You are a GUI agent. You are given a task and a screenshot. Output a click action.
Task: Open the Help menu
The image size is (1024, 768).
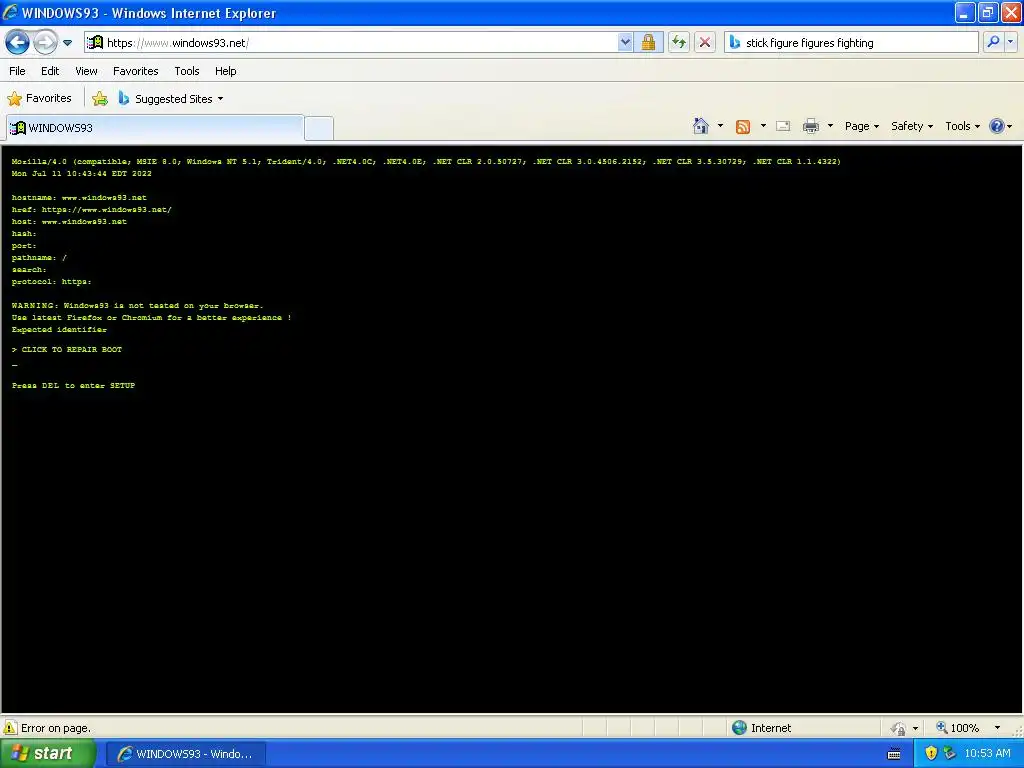225,71
